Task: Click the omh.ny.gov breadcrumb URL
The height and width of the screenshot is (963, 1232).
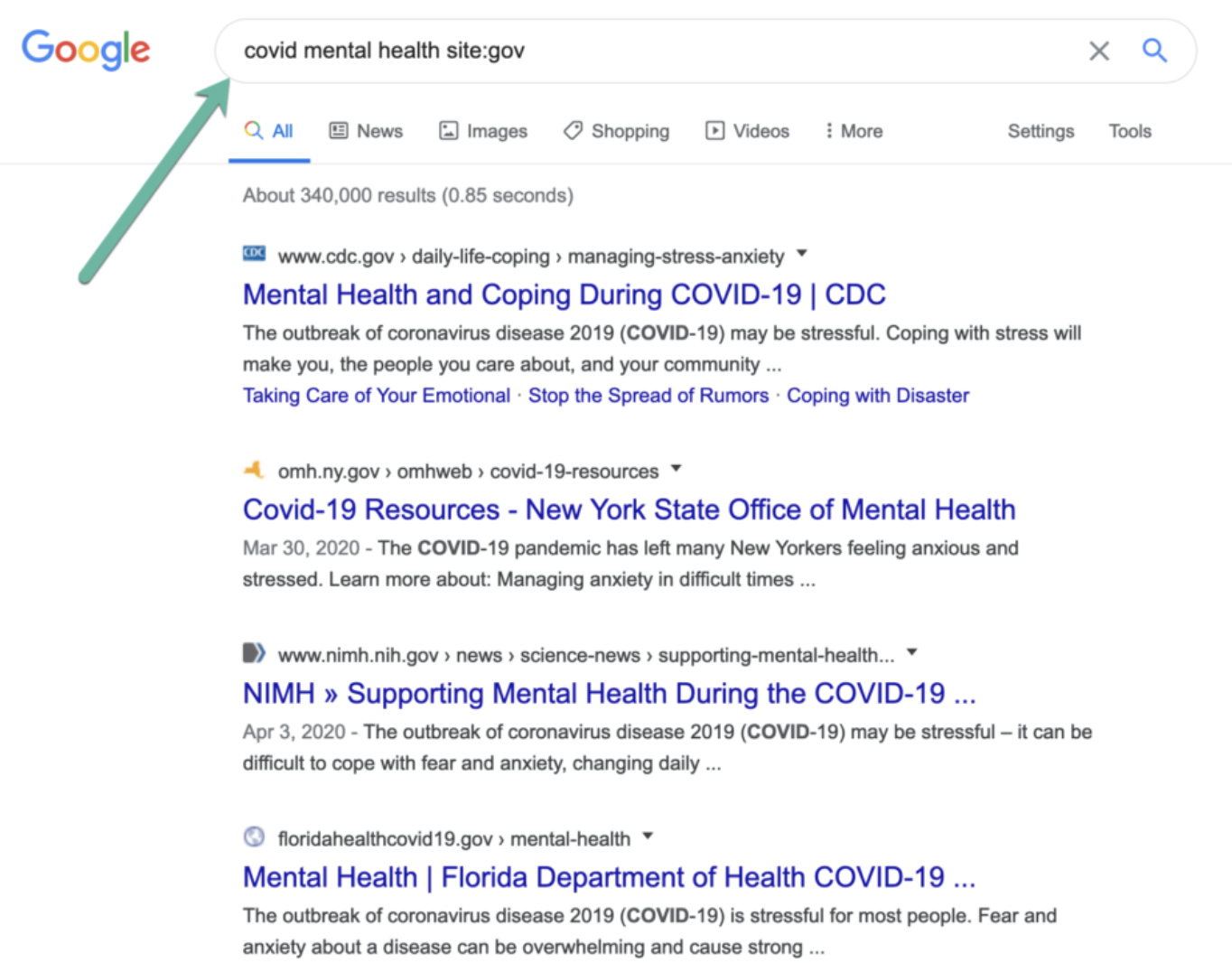Action: coord(468,472)
